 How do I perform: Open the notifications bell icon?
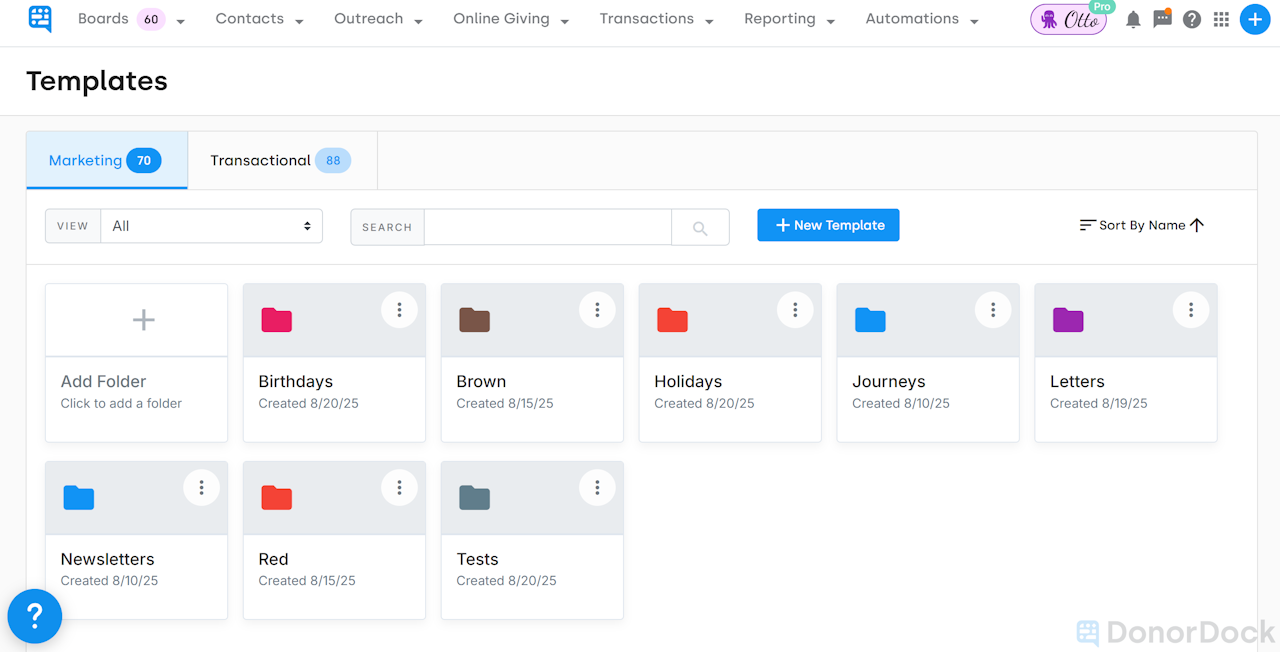click(1132, 19)
